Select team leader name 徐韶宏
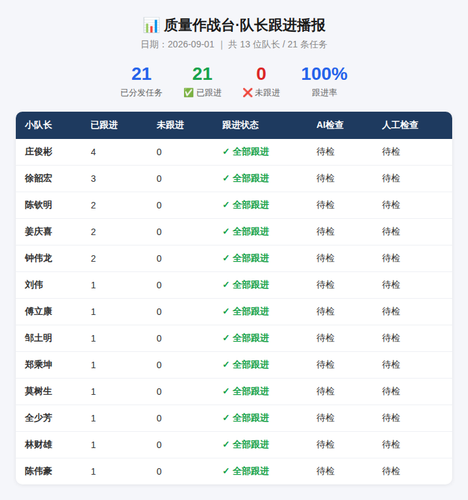This screenshot has height=500, width=468. [38, 178]
